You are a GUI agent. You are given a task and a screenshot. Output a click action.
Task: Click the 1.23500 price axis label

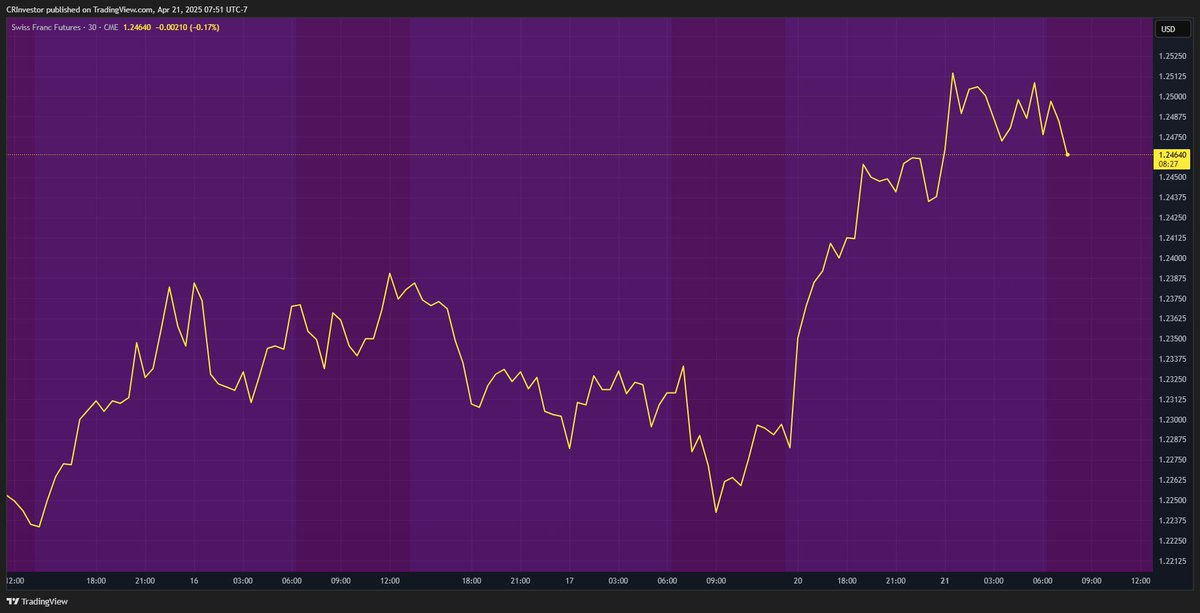point(1172,339)
